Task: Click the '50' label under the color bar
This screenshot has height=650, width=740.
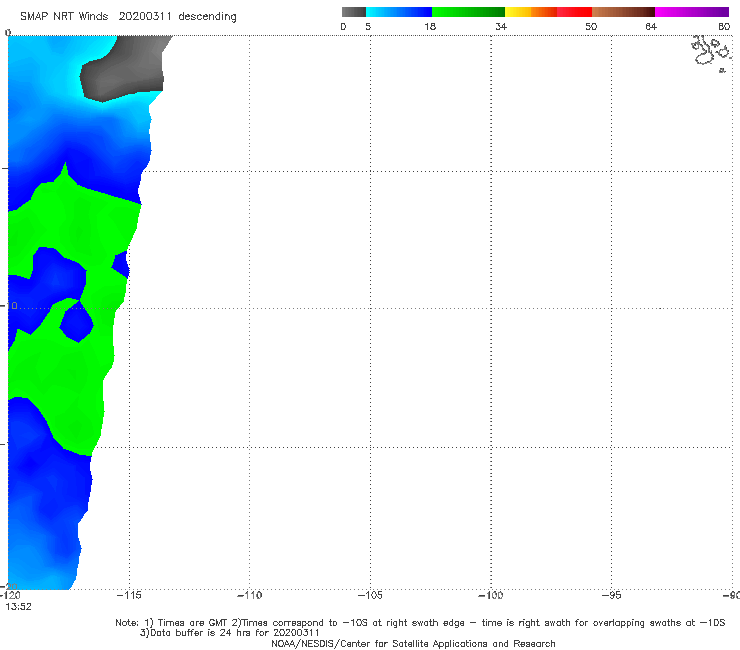Action: click(x=591, y=27)
